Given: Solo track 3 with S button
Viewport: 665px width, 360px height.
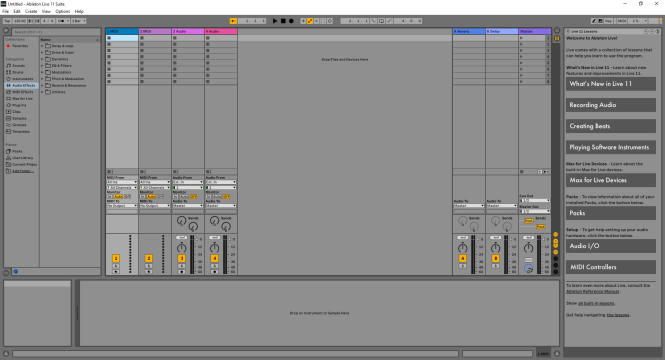Looking at the screenshot, I should [182, 266].
